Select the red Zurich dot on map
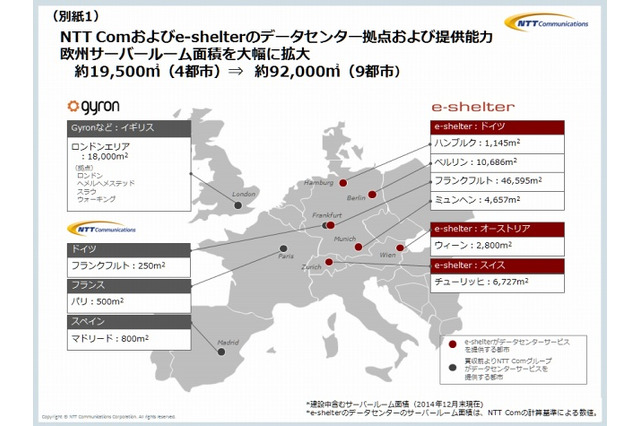Screen dimensions: 640x426 [329, 262]
